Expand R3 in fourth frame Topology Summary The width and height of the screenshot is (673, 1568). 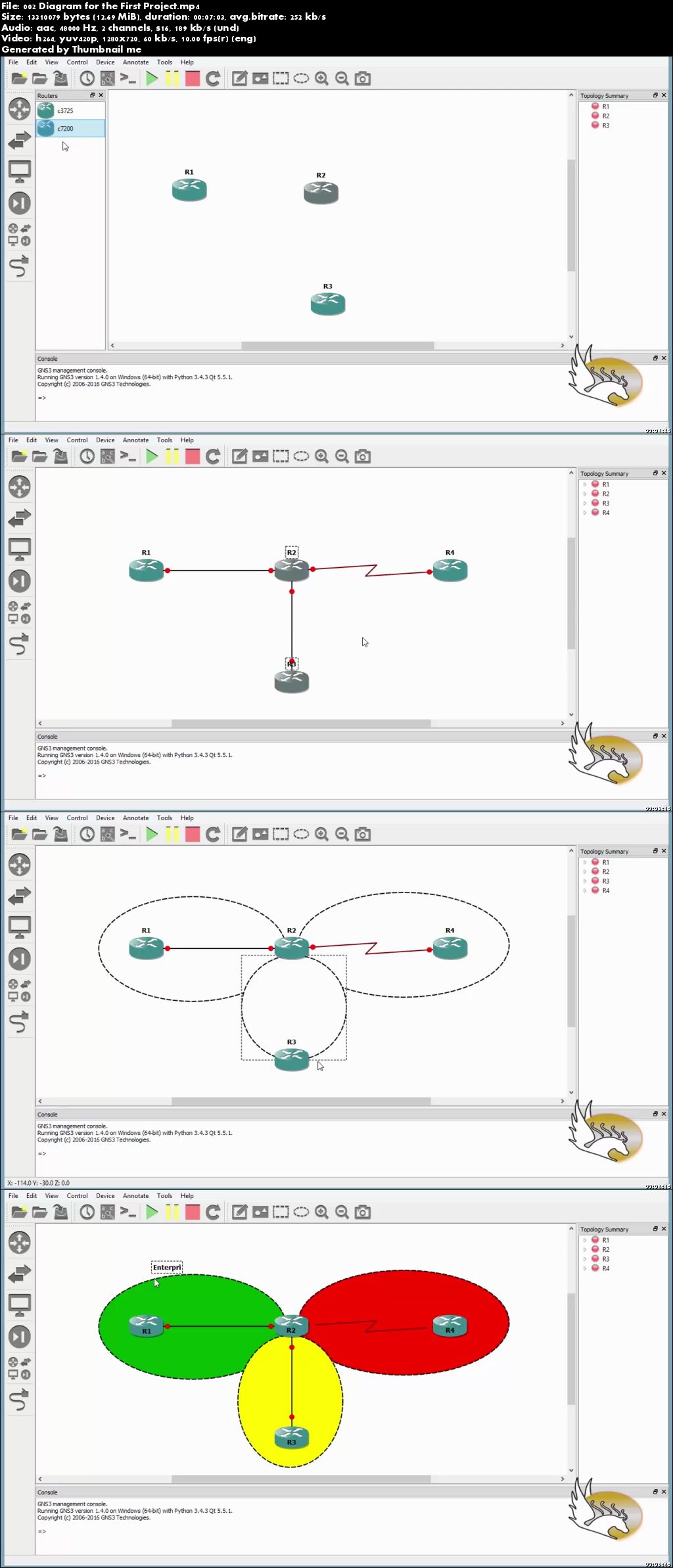(x=584, y=1259)
